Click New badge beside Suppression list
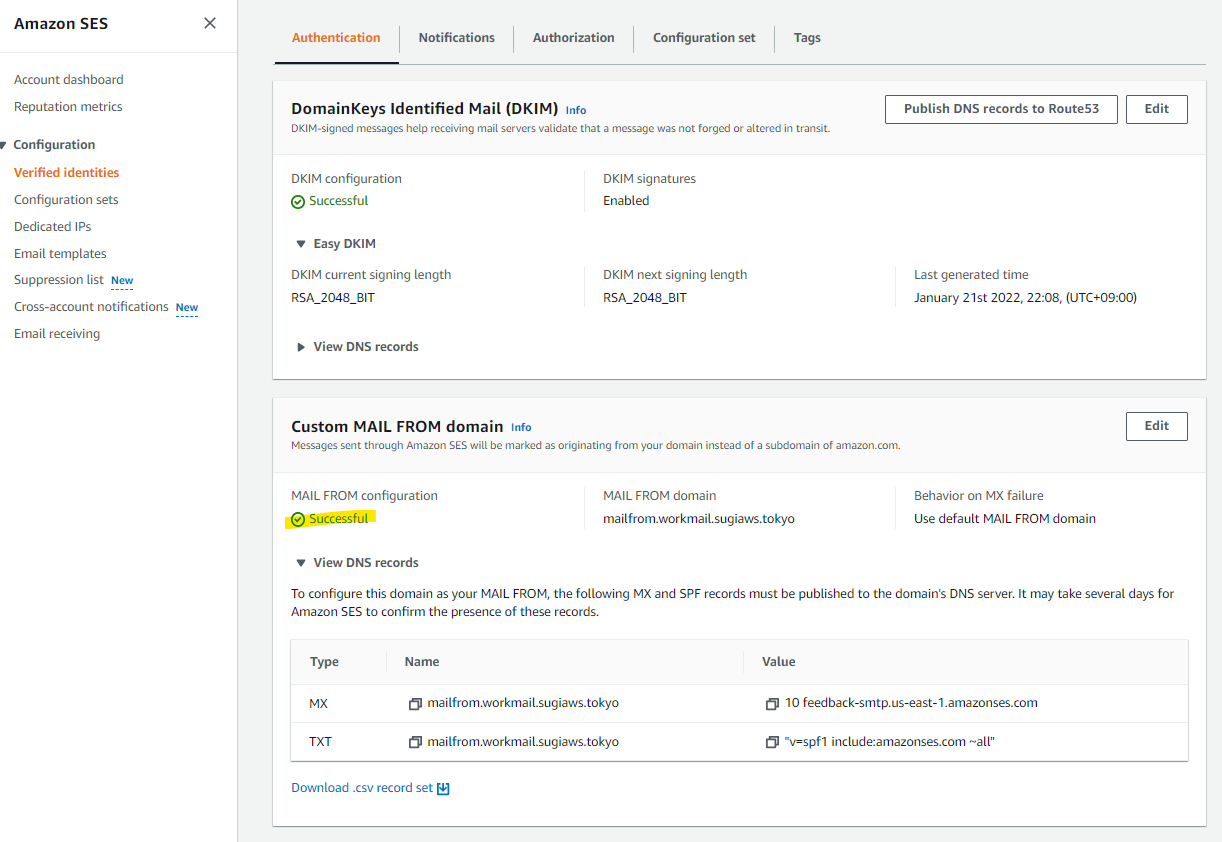Screen dimensions: 1222x842 [122, 281]
